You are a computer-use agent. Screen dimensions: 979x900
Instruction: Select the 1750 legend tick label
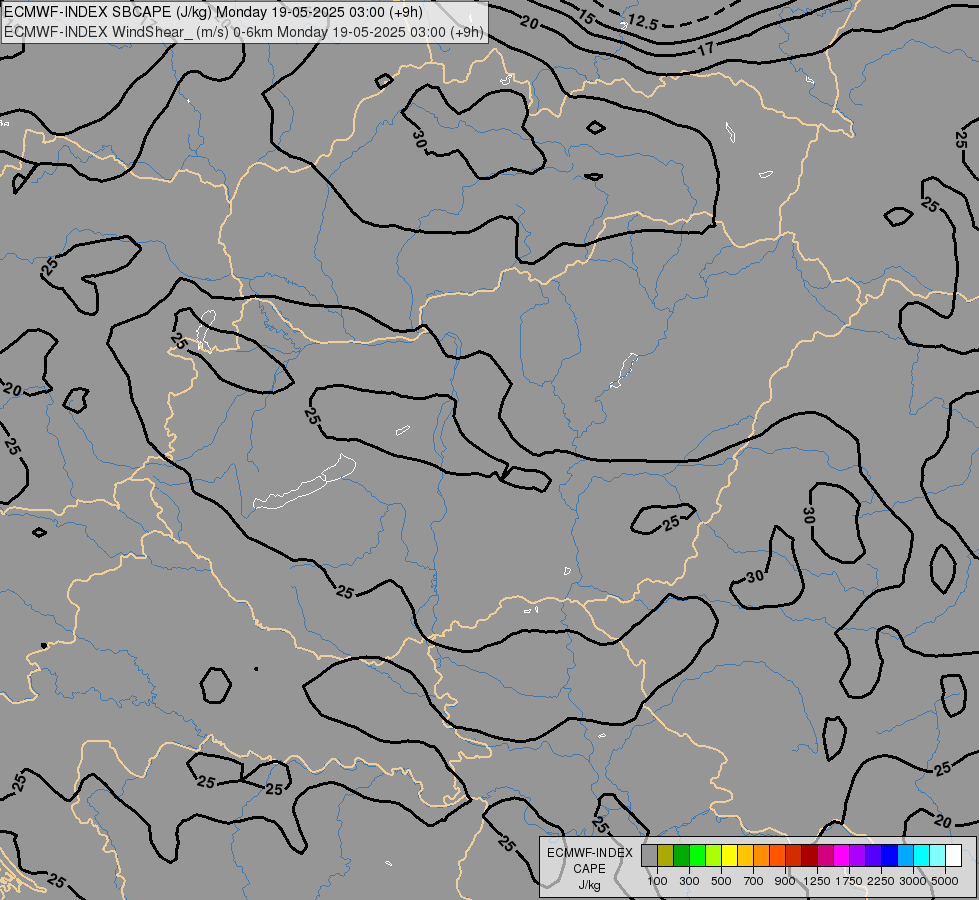coord(849,881)
